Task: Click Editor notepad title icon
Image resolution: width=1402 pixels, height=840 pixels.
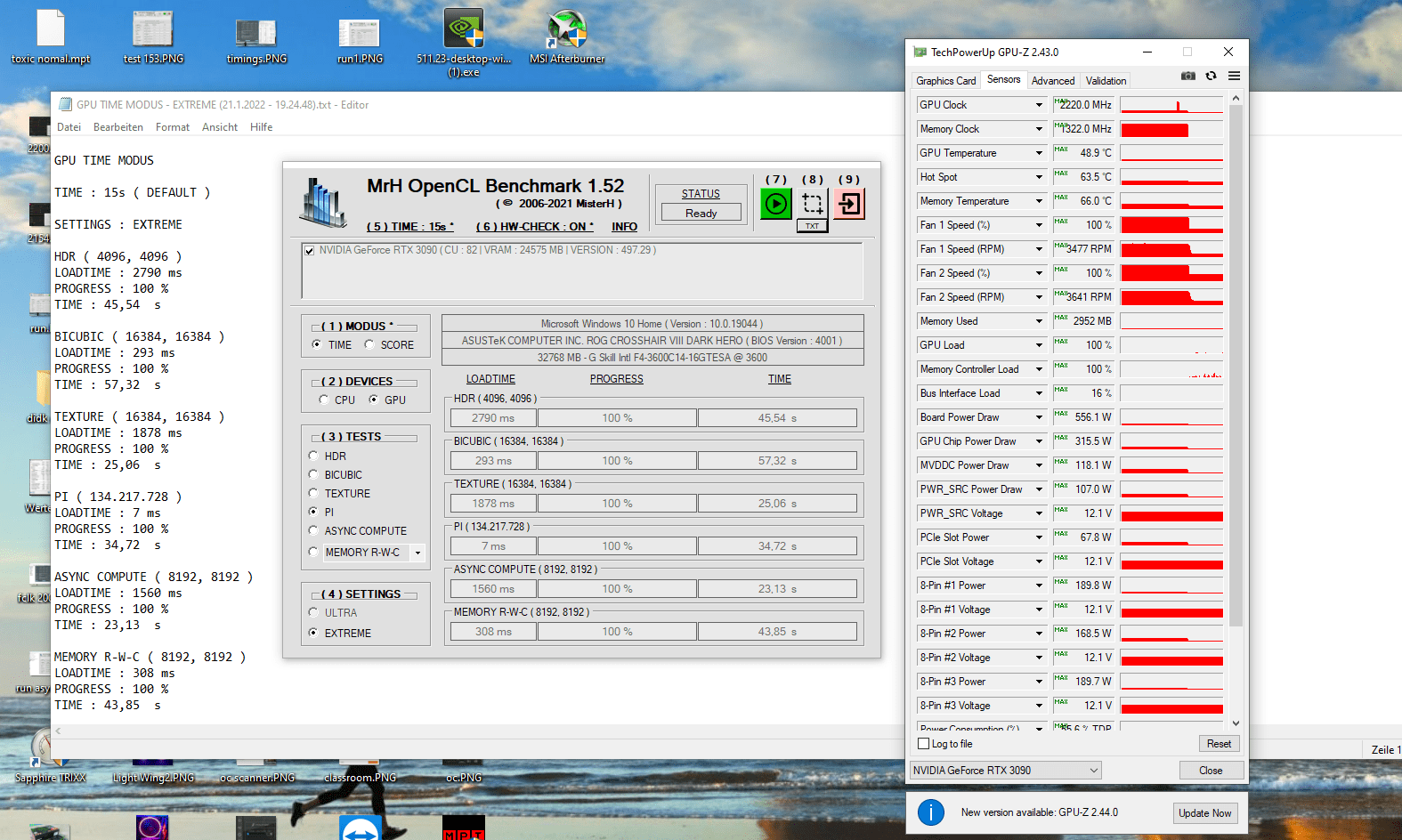Action: [65, 104]
